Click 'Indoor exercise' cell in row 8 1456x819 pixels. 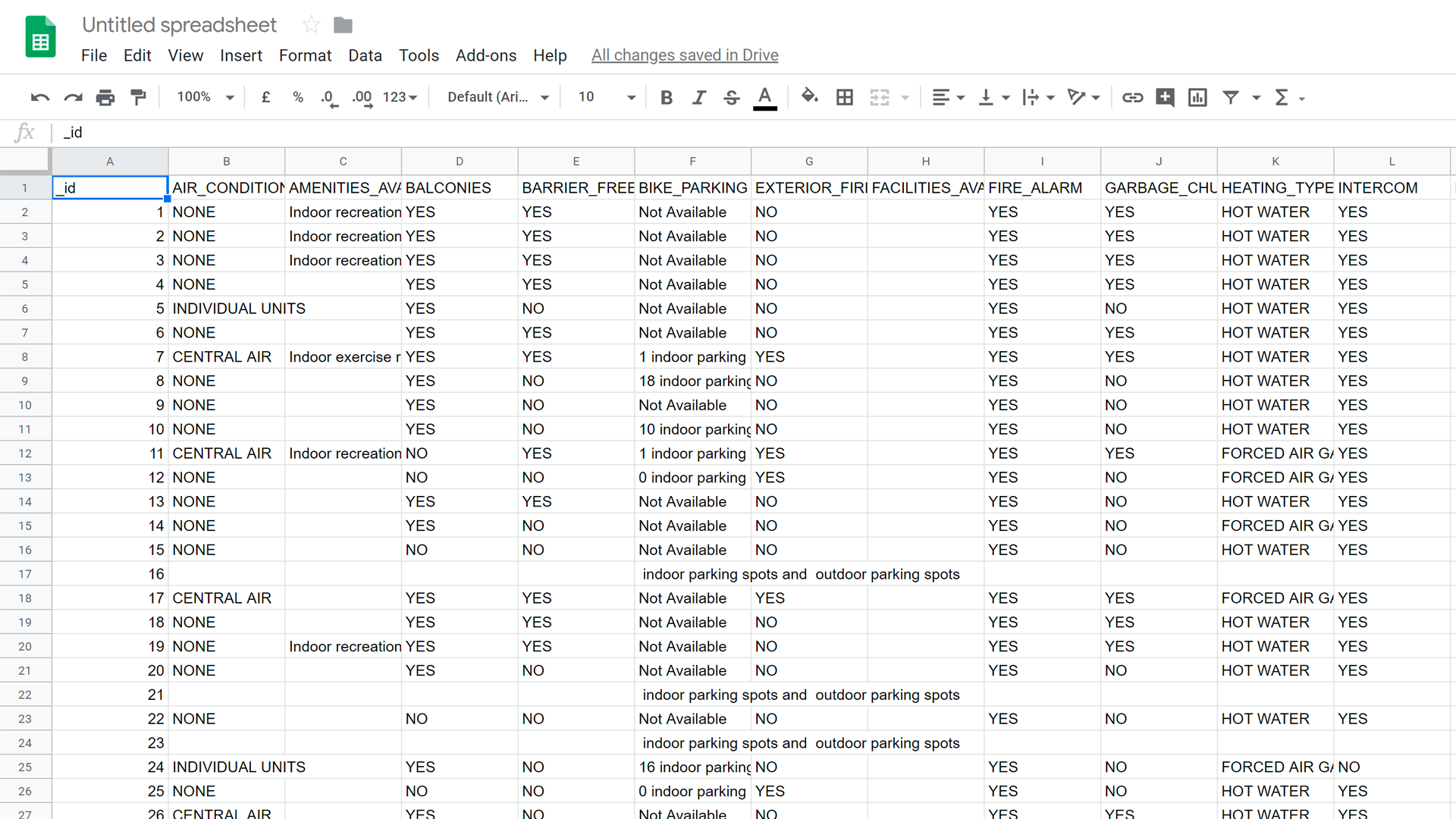point(343,357)
